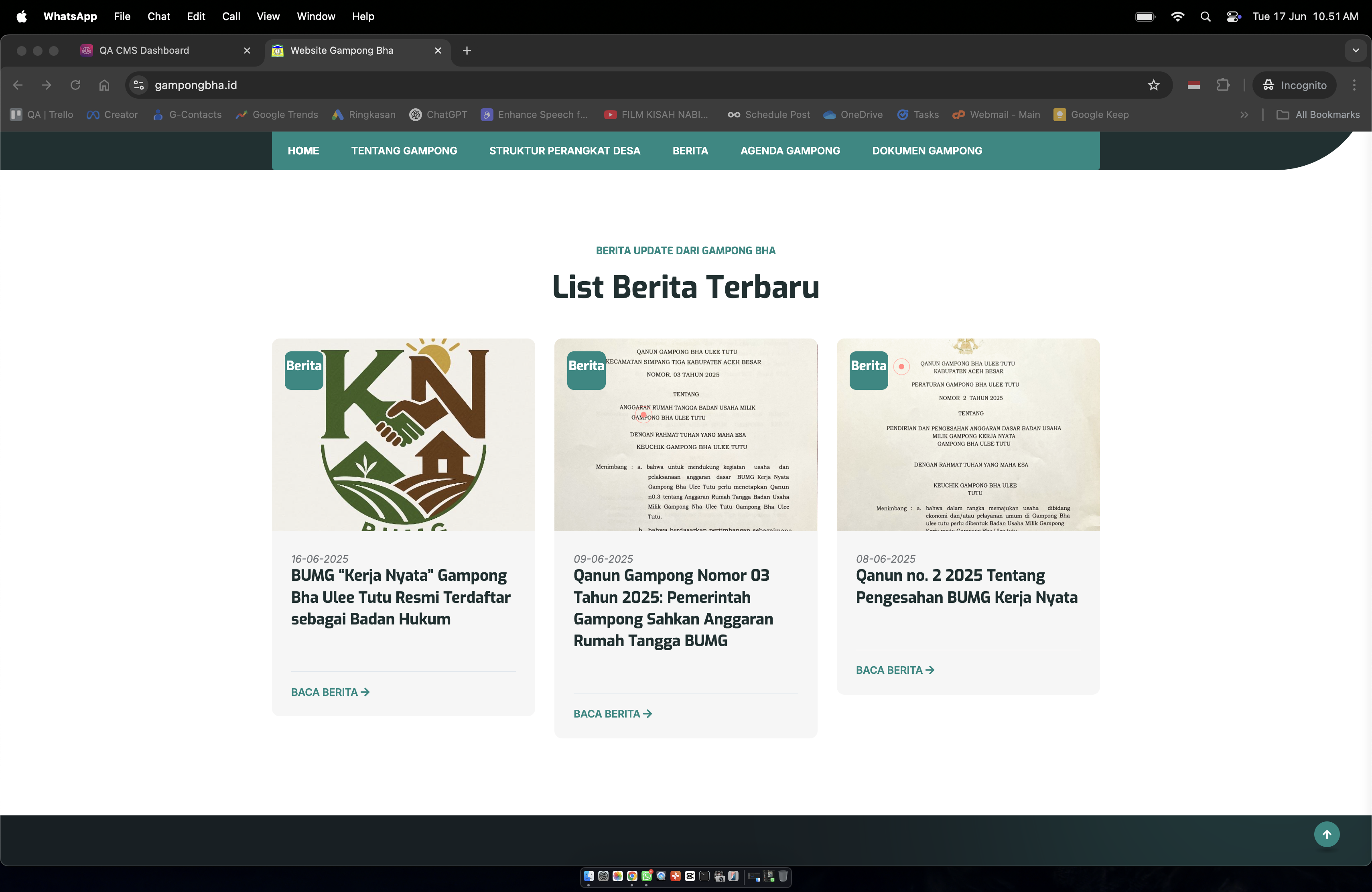1372x892 pixels.
Task: Open WhatsApp from the Dock
Action: click(x=647, y=877)
